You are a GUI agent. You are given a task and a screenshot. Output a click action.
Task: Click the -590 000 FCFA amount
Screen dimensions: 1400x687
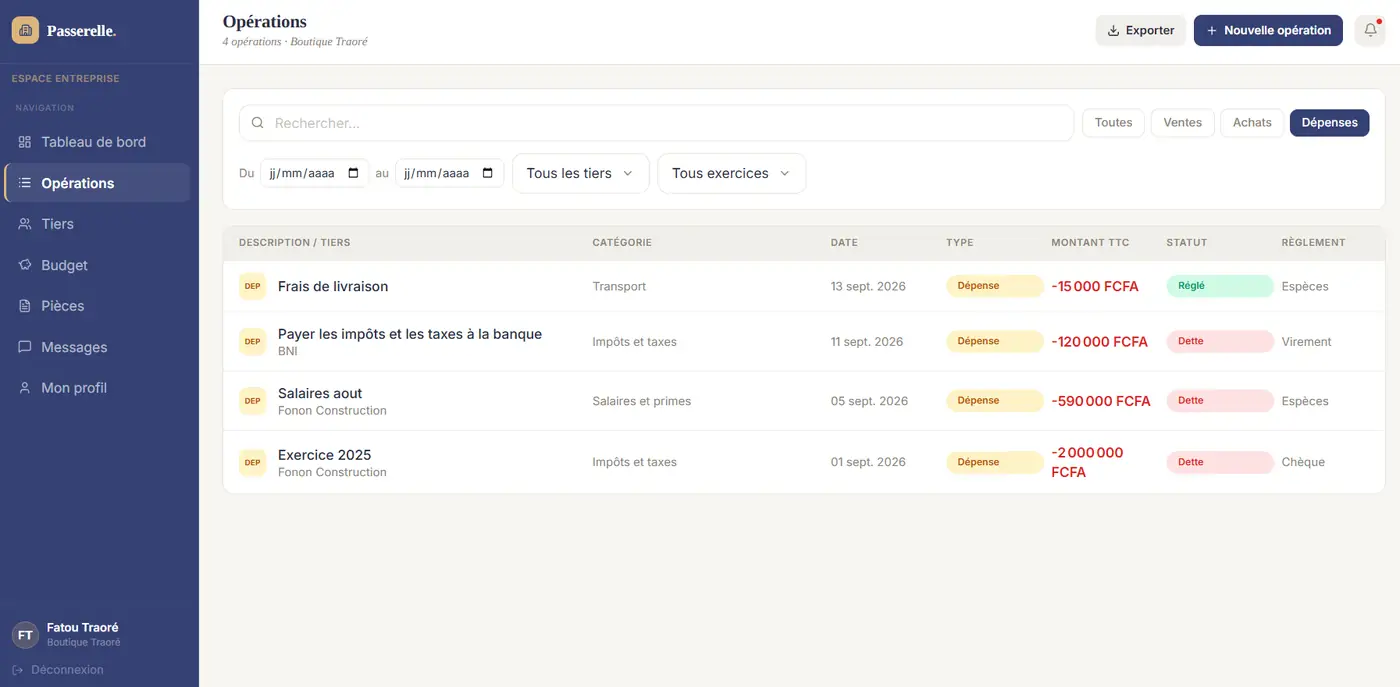[x=1101, y=401]
